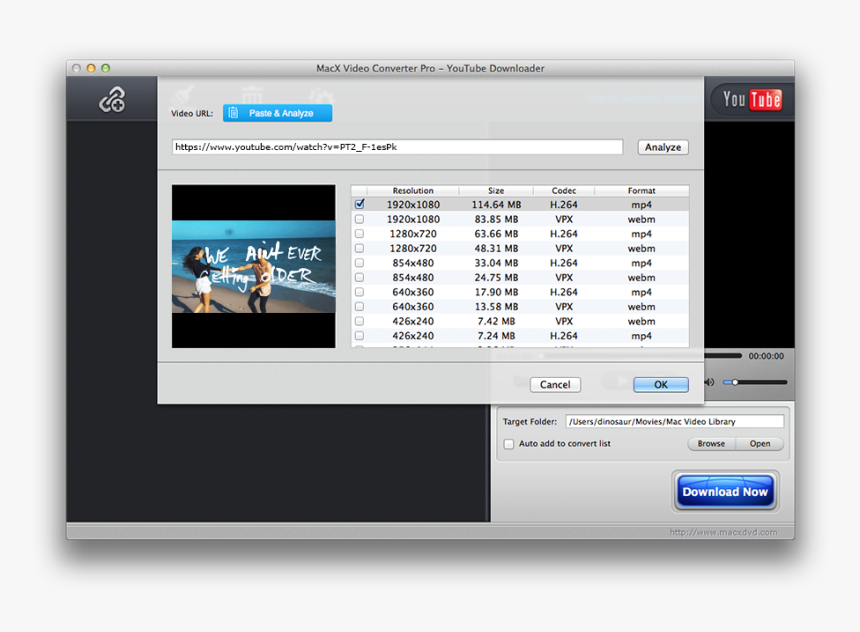
Task: Select the 83.85 MB size cell
Action: point(496,219)
